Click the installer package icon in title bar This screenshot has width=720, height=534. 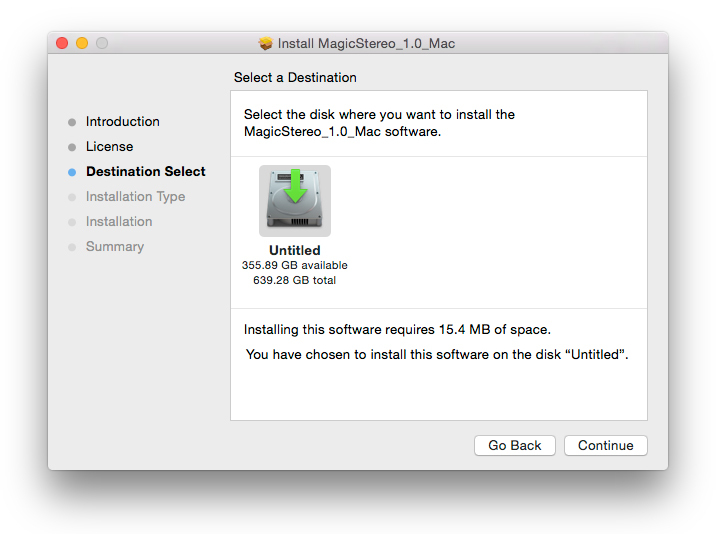tap(265, 43)
